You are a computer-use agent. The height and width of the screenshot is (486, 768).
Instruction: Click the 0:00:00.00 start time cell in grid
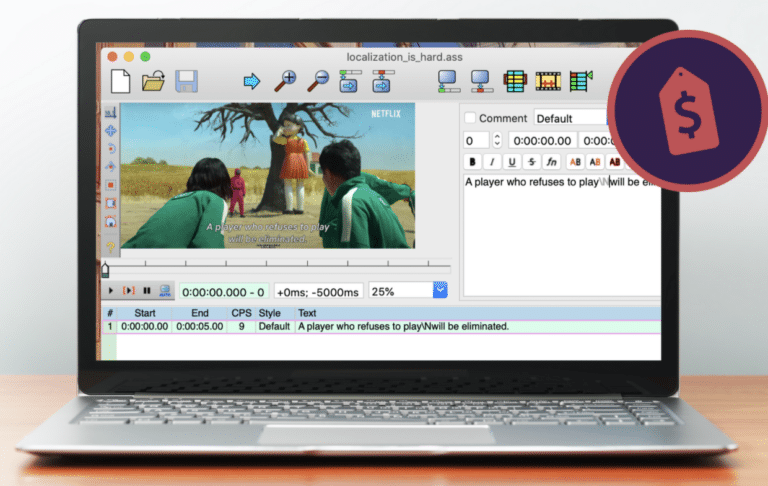[x=144, y=326]
